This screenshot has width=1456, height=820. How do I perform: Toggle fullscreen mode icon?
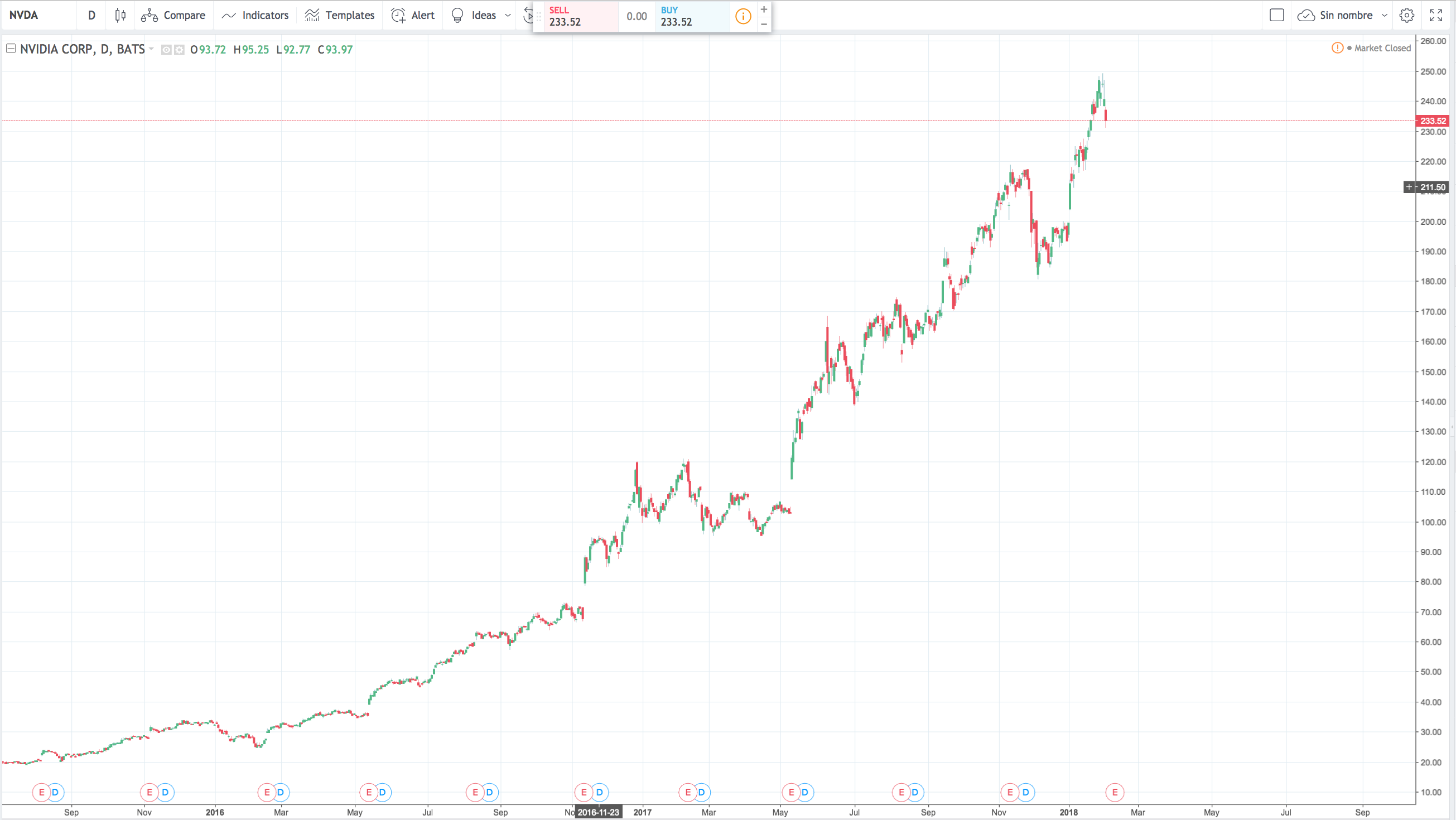(1436, 15)
